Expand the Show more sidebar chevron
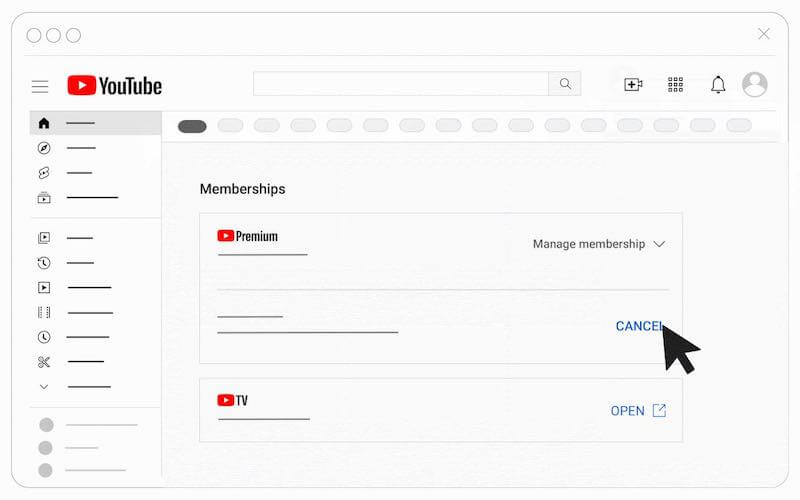Viewport: 800px width, 500px height. (44, 387)
